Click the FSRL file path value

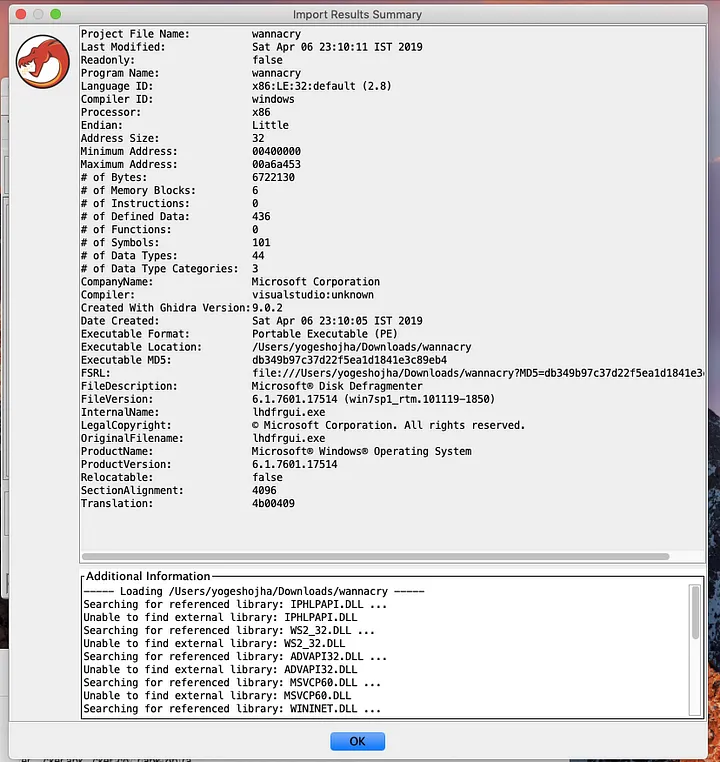(x=478, y=373)
